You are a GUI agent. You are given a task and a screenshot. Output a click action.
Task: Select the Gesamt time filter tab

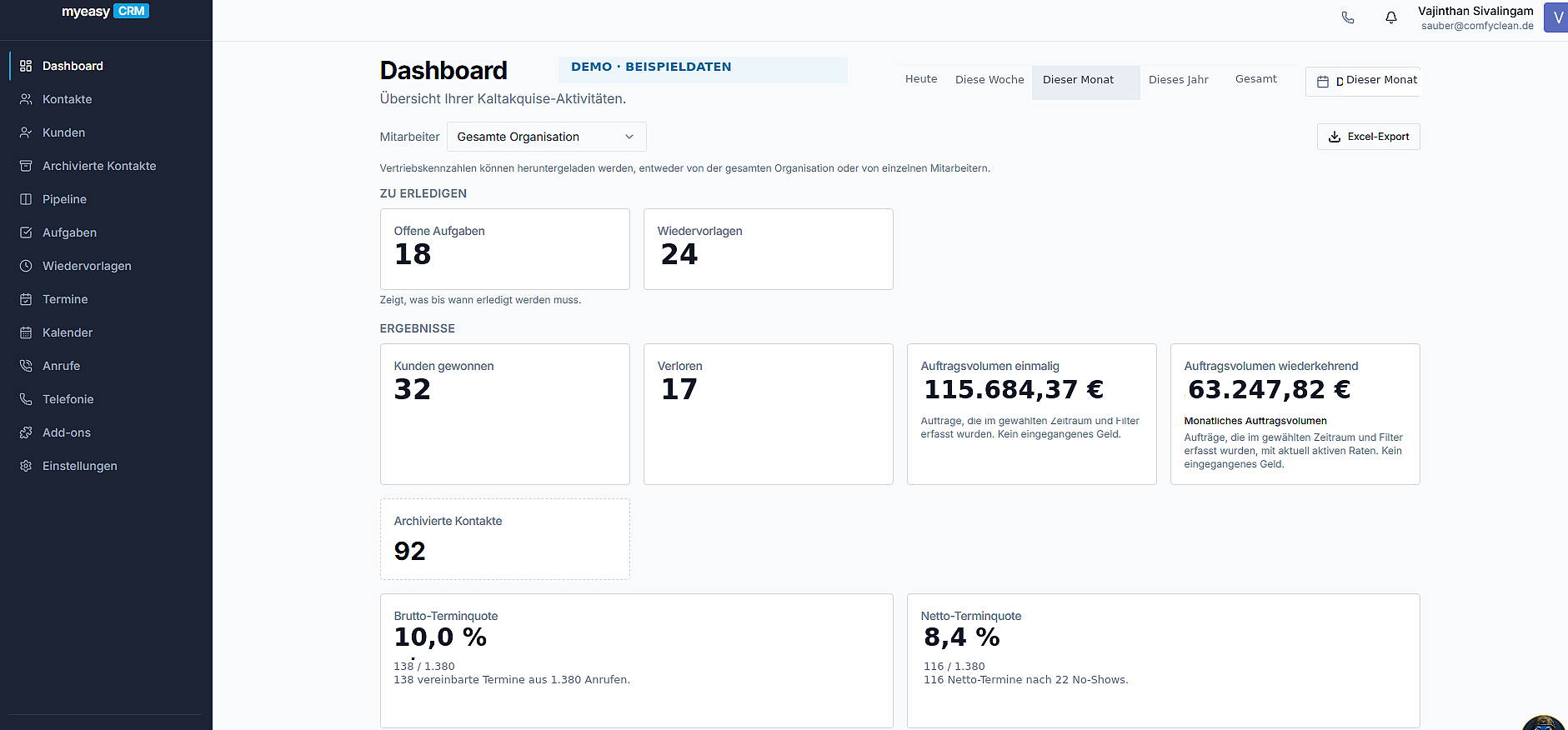1255,79
